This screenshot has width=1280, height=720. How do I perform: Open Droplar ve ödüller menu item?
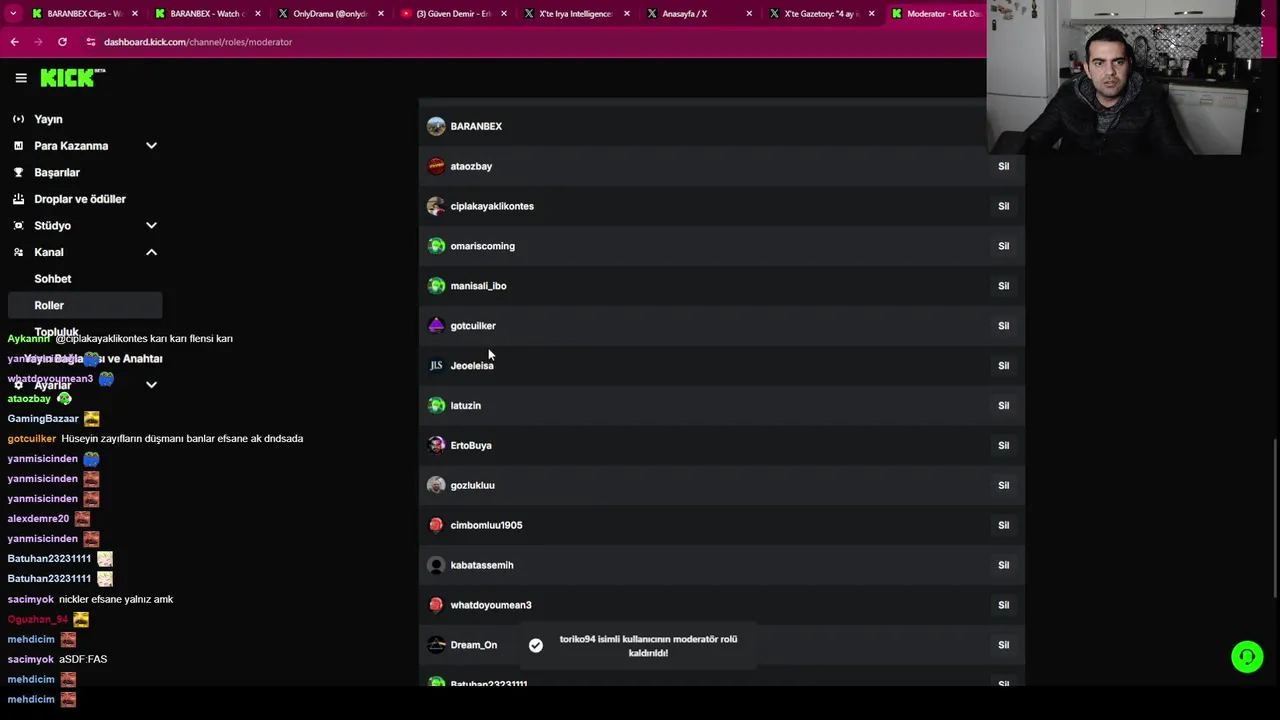click(x=80, y=199)
